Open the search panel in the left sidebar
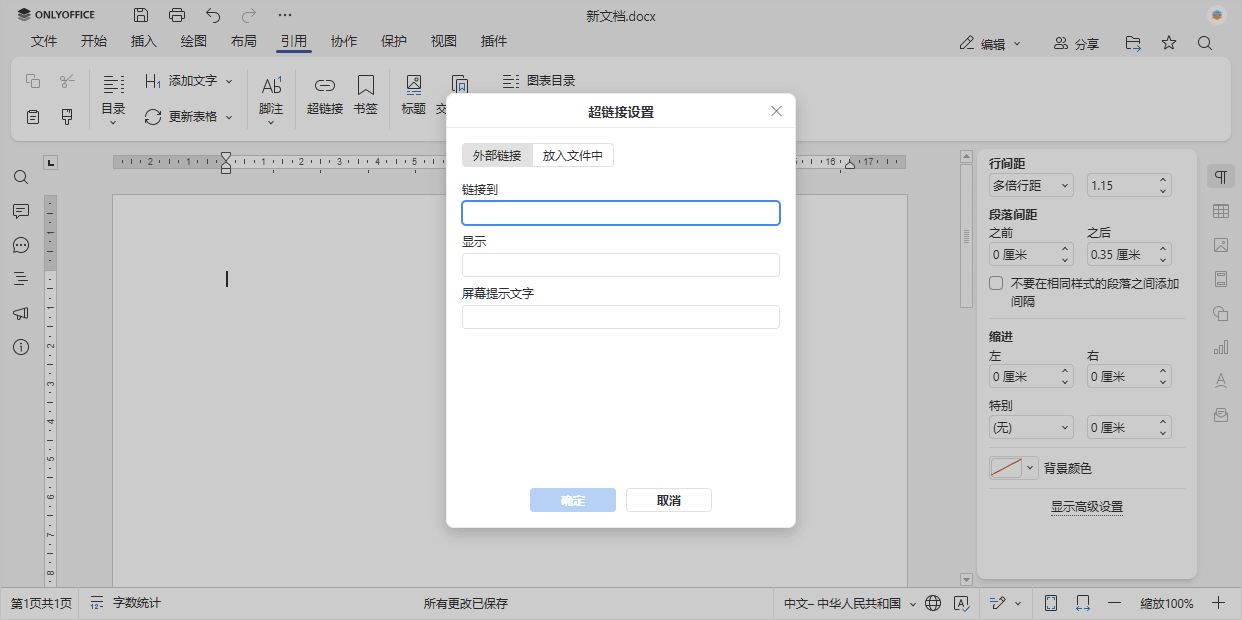Screen dimensions: 1242x620 21,177
